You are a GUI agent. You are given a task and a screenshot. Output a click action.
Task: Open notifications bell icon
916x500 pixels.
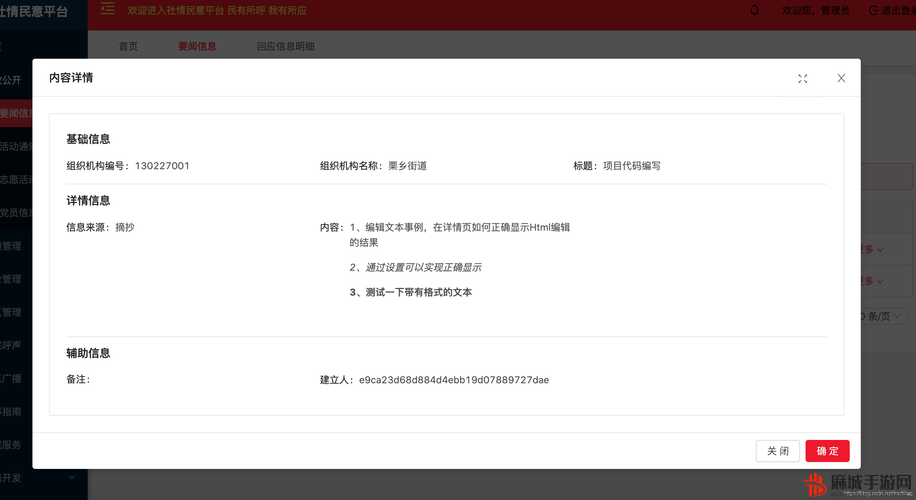pyautogui.click(x=754, y=10)
